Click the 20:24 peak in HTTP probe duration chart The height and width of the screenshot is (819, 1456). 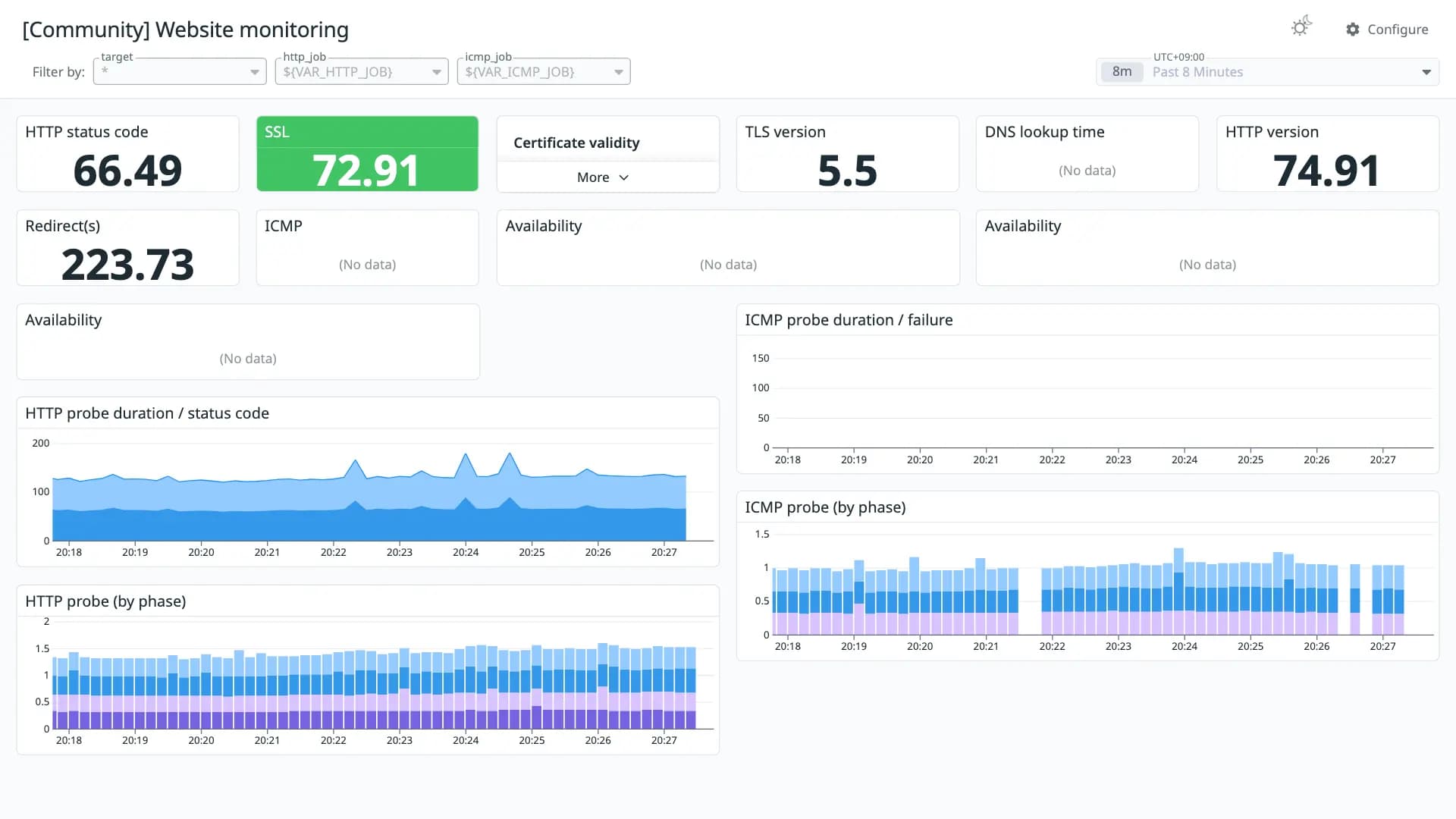point(465,455)
